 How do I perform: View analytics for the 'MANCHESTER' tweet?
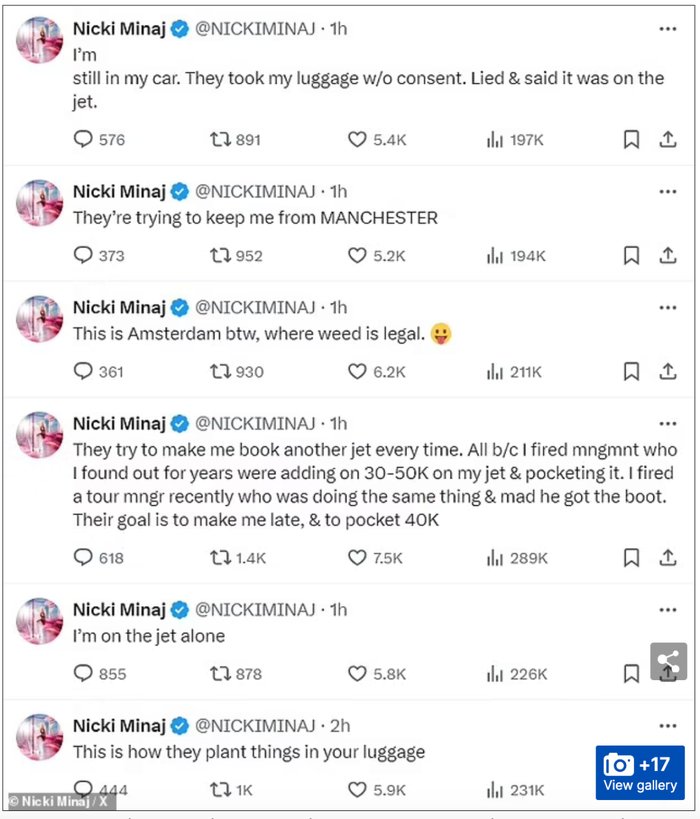click(x=494, y=256)
